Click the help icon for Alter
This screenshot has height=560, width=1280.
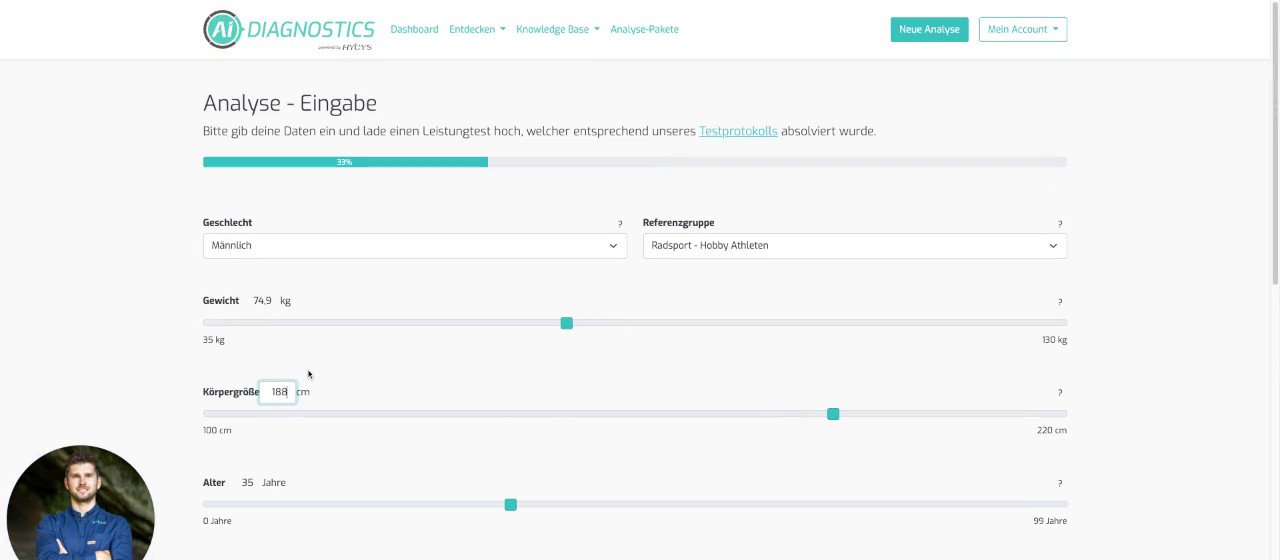(x=1060, y=484)
